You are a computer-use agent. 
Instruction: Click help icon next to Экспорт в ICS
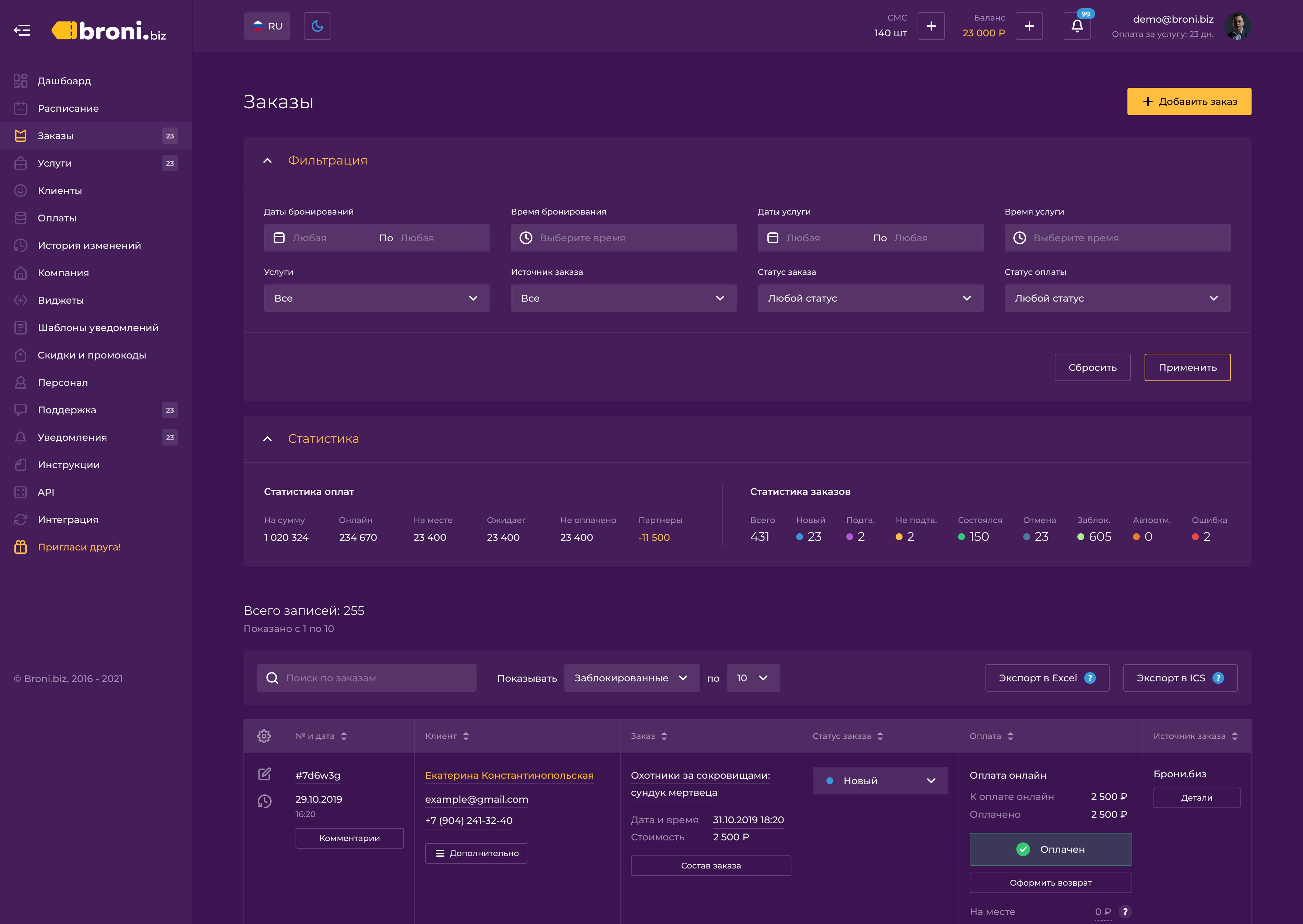(x=1218, y=678)
